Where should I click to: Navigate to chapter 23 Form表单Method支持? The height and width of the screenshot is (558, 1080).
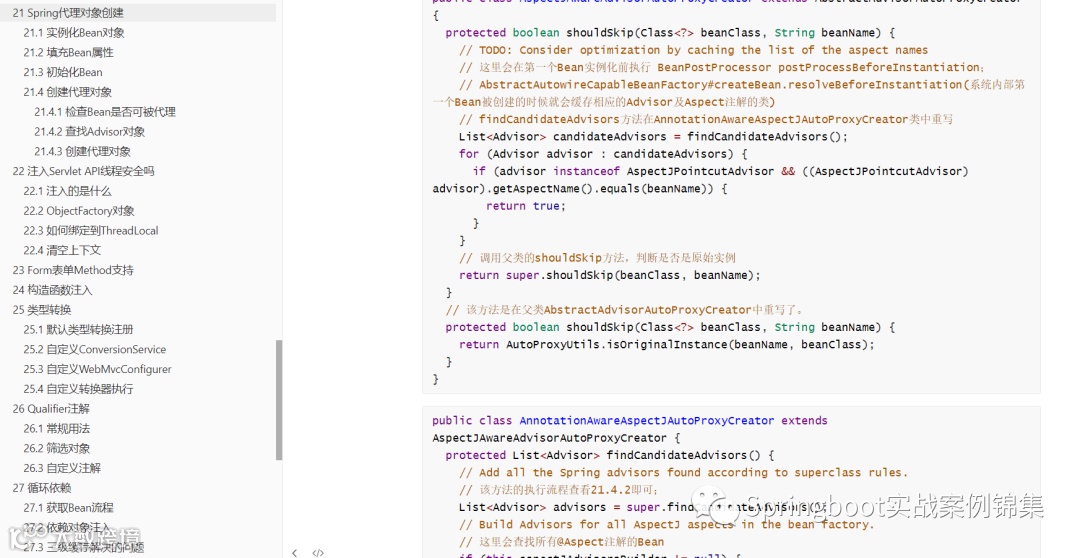(73, 270)
